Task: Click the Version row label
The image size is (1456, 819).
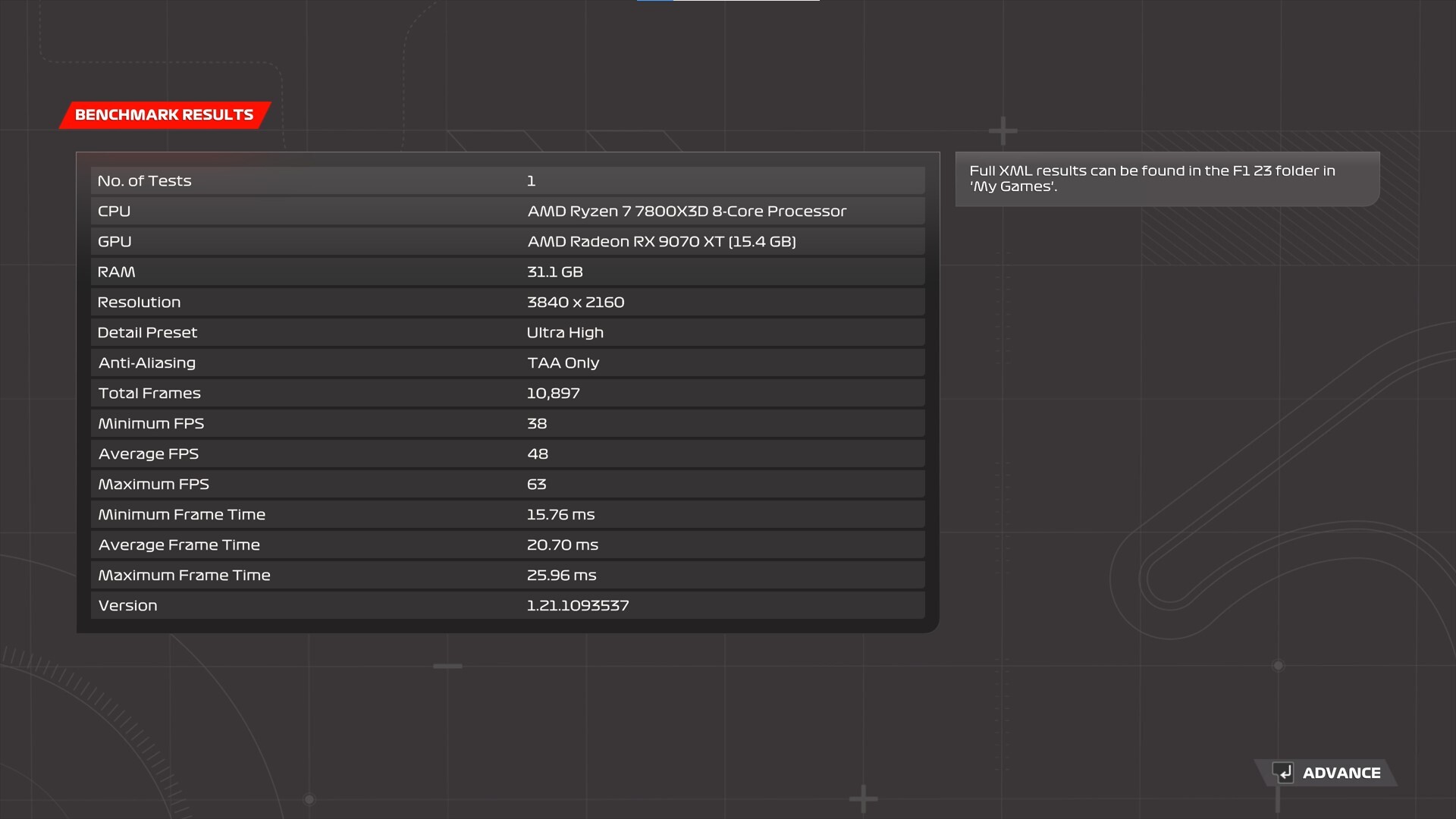Action: [x=127, y=606]
